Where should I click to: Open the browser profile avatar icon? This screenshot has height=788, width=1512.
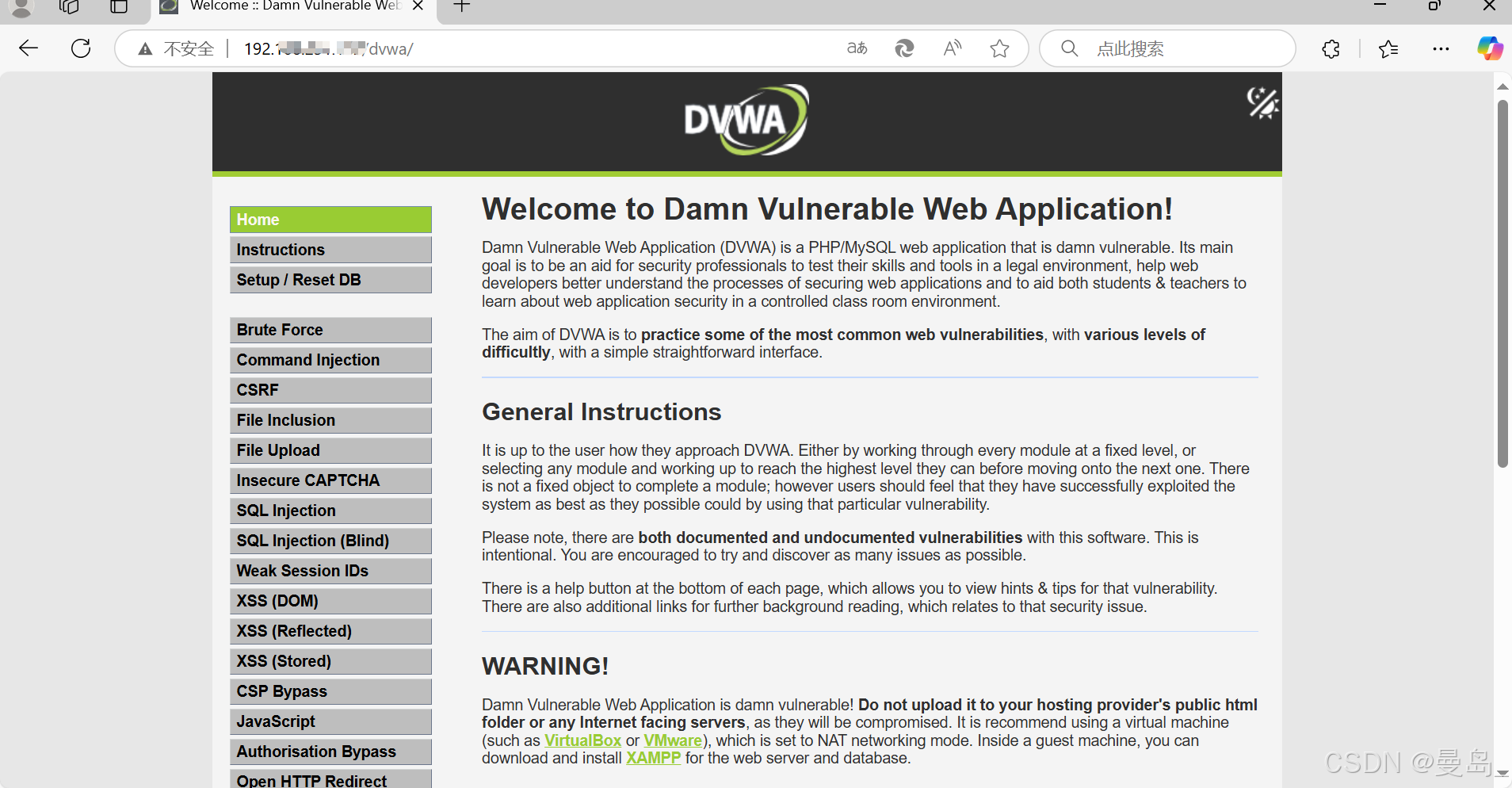click(21, 7)
